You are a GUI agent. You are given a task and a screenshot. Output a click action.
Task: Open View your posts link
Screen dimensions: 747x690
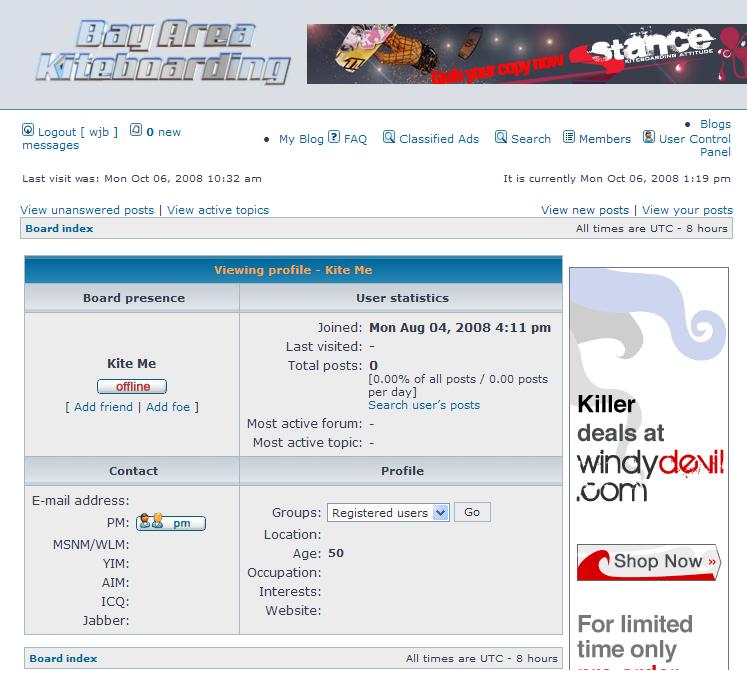tap(687, 210)
